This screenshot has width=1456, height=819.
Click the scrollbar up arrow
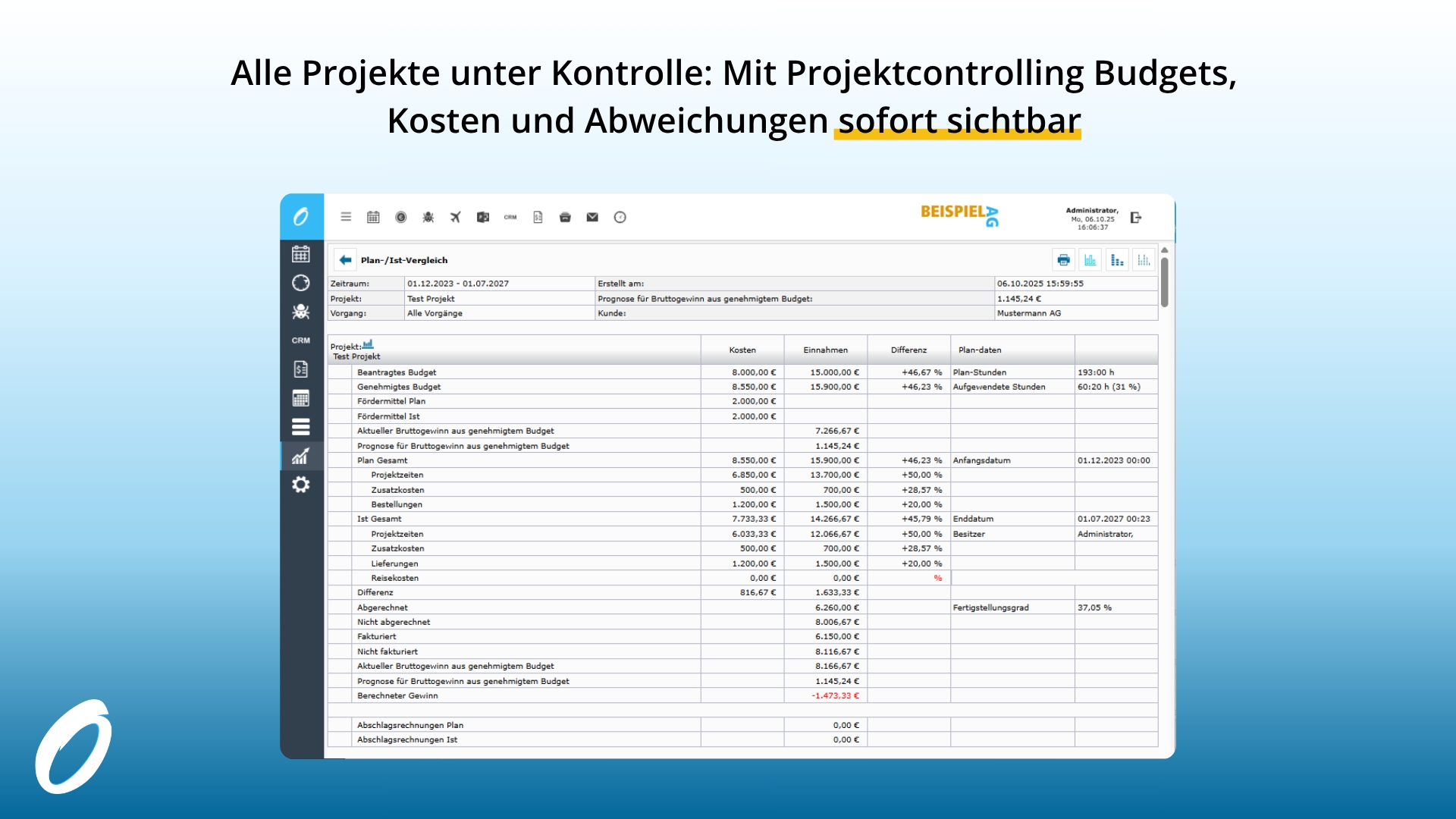[x=1164, y=250]
